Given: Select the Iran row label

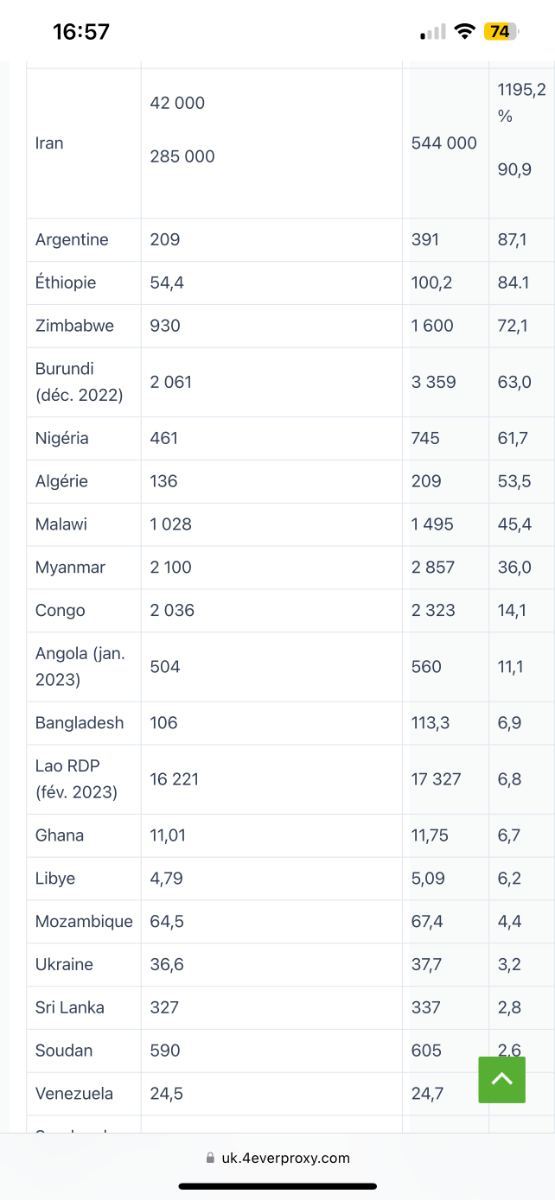Looking at the screenshot, I should coord(49,143).
